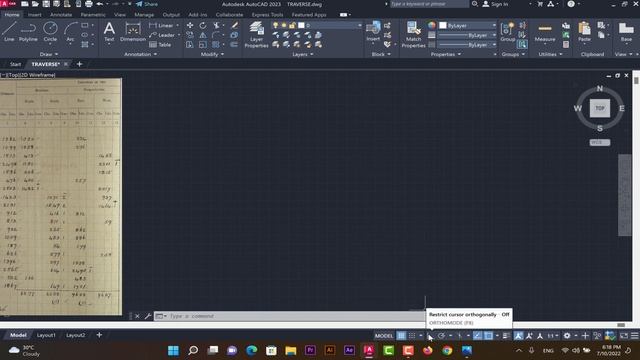This screenshot has width=640, height=360.
Task: Select the Circle tool
Action: coord(50,32)
